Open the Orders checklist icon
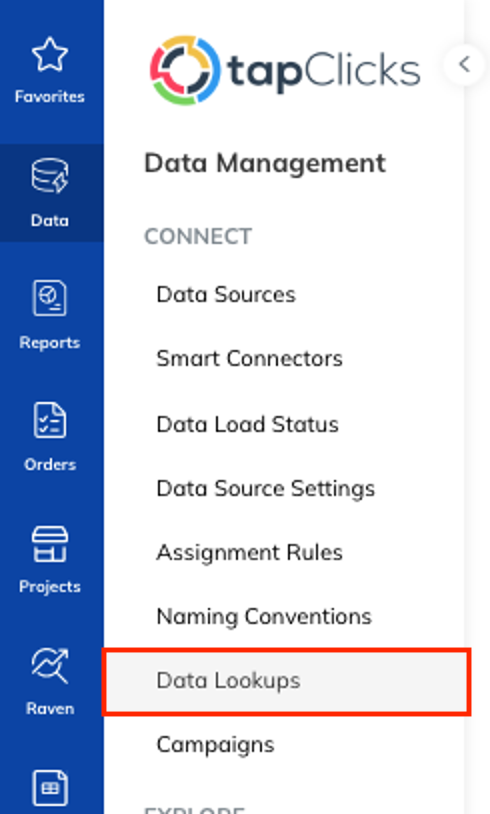 click(50, 420)
